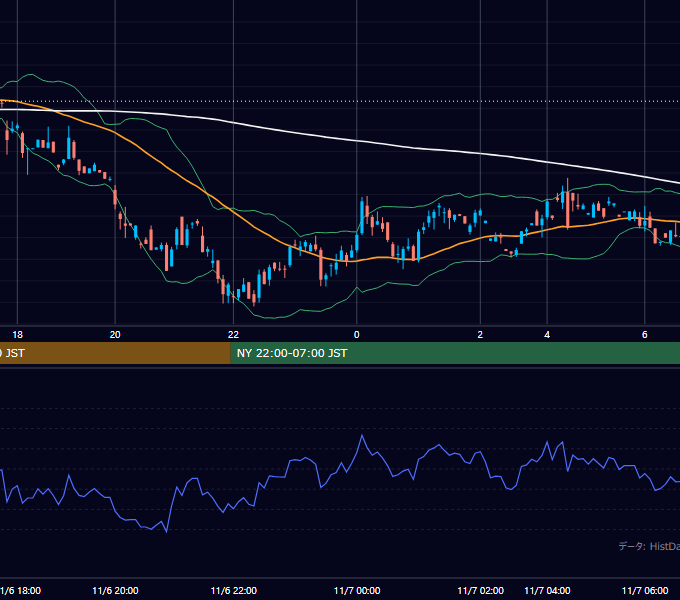This screenshot has height=600, width=680.
Task: Click the 11/6 20:00 date label
Action: coord(115,590)
